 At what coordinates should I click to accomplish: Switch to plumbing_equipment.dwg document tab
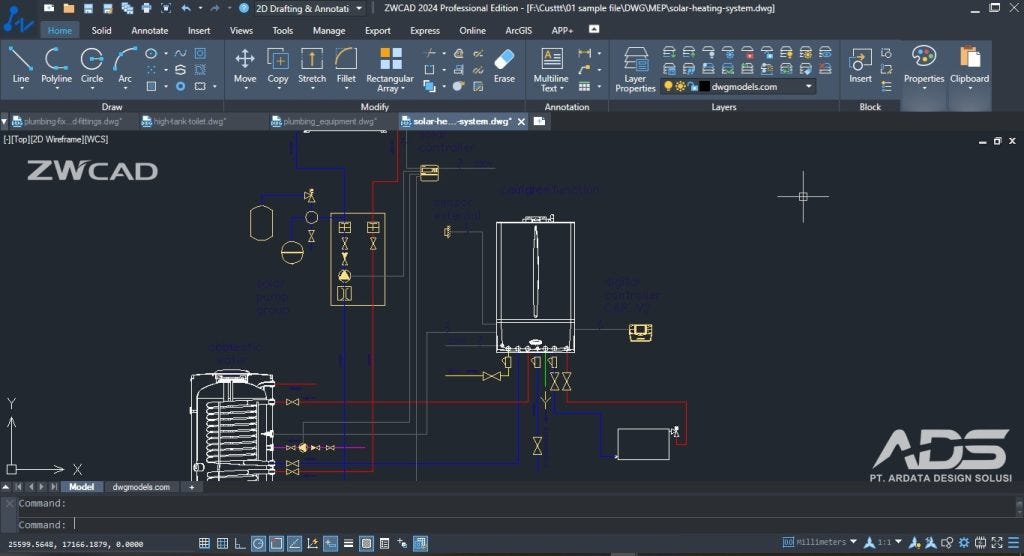click(x=330, y=122)
